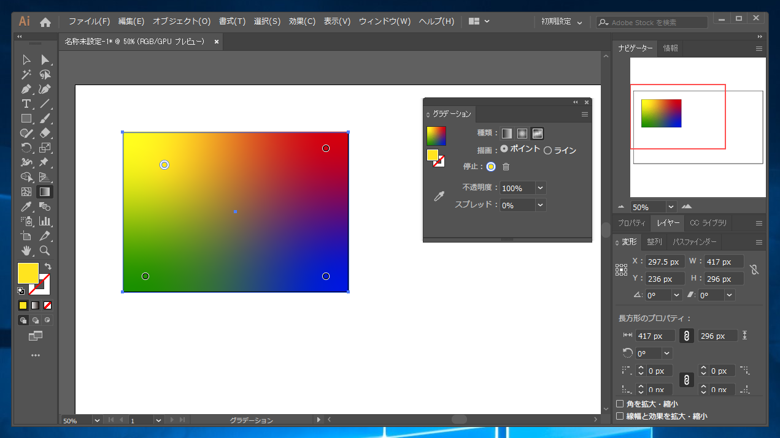Viewport: 780px width, 438px height.
Task: Select the Pen tool
Action: coord(26,89)
